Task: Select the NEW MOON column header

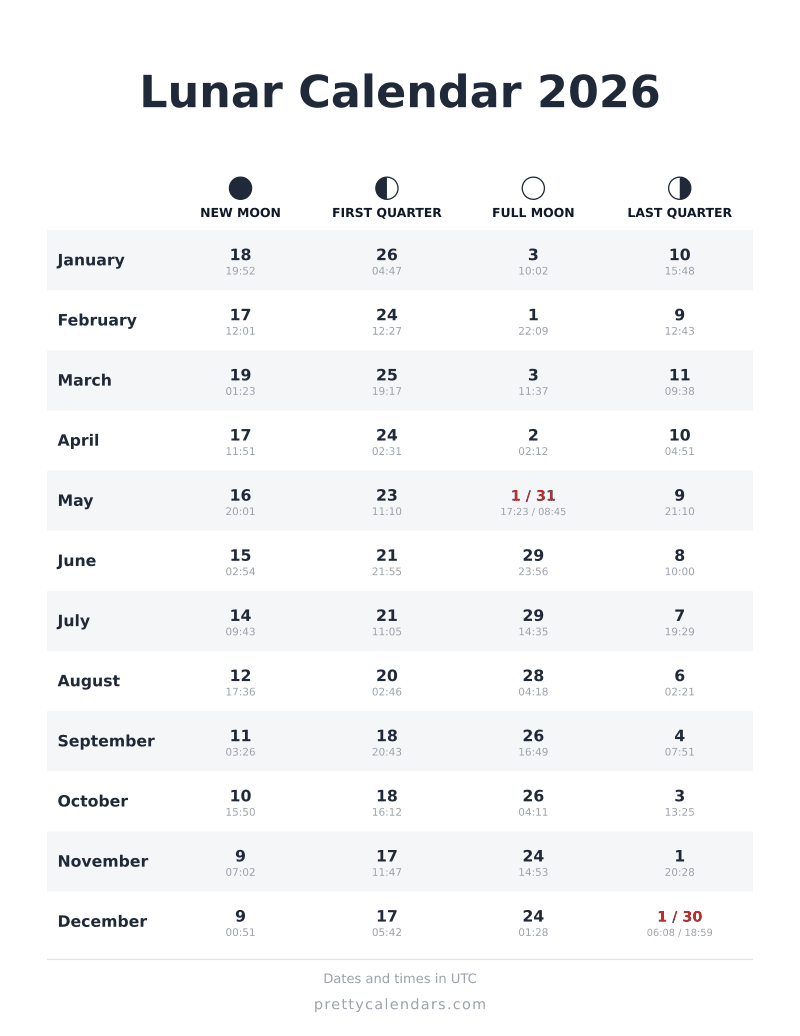Action: [240, 213]
